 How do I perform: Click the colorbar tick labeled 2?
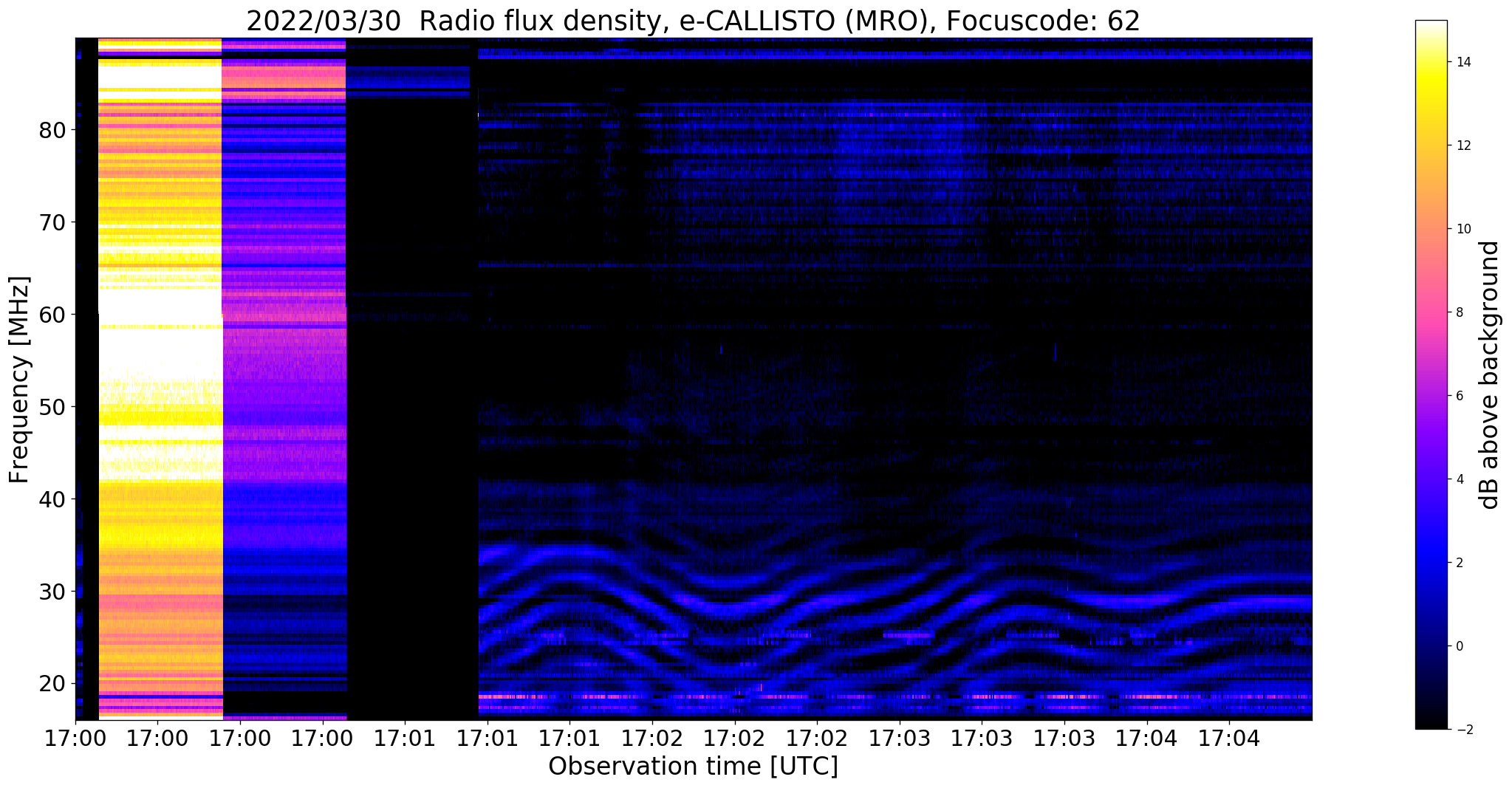pyautogui.click(x=1459, y=563)
